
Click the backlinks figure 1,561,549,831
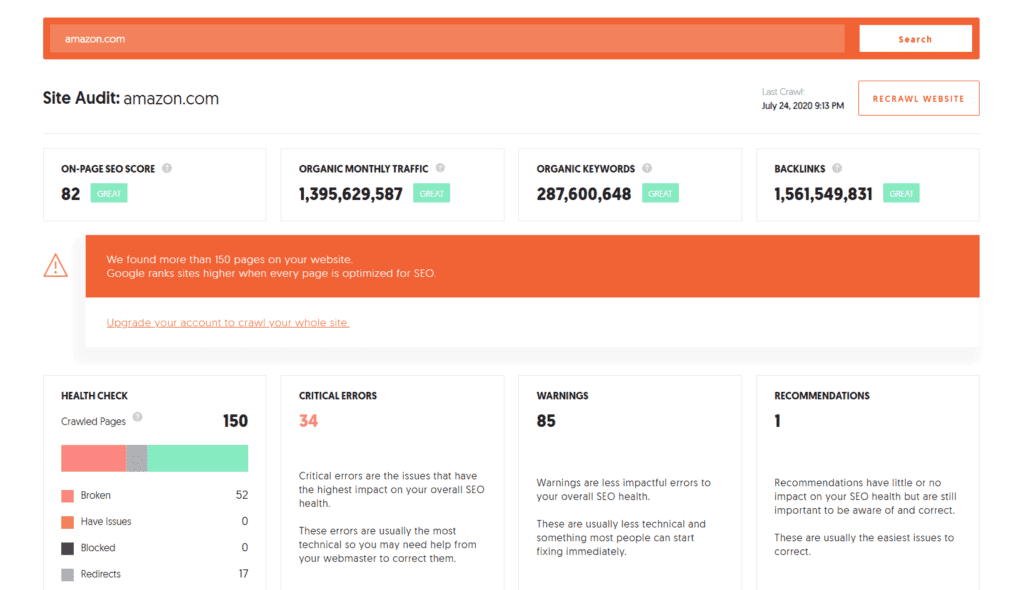tap(823, 194)
